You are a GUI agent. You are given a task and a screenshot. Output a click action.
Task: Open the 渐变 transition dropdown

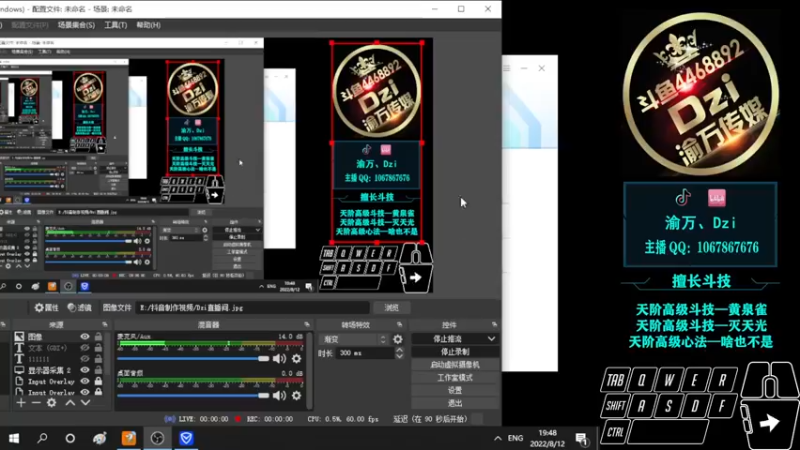tap(354, 339)
